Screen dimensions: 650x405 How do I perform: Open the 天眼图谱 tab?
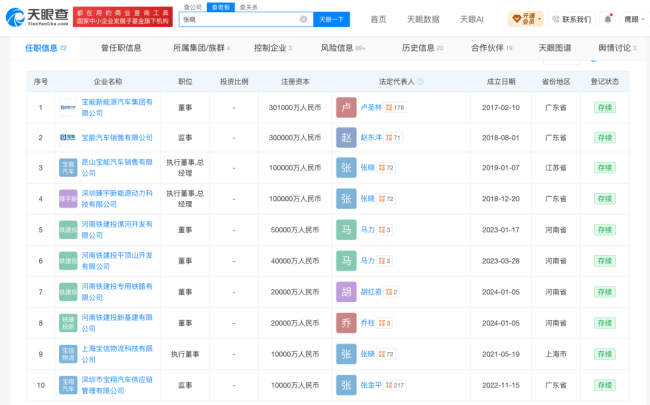[x=555, y=48]
